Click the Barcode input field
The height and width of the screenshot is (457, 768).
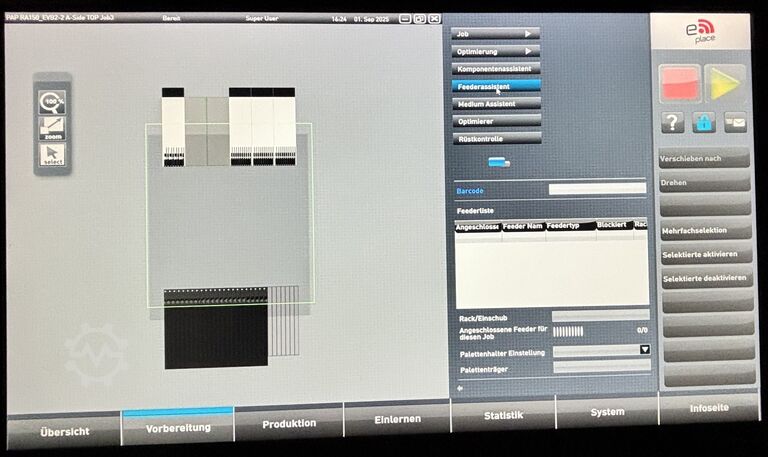pyautogui.click(x=597, y=189)
